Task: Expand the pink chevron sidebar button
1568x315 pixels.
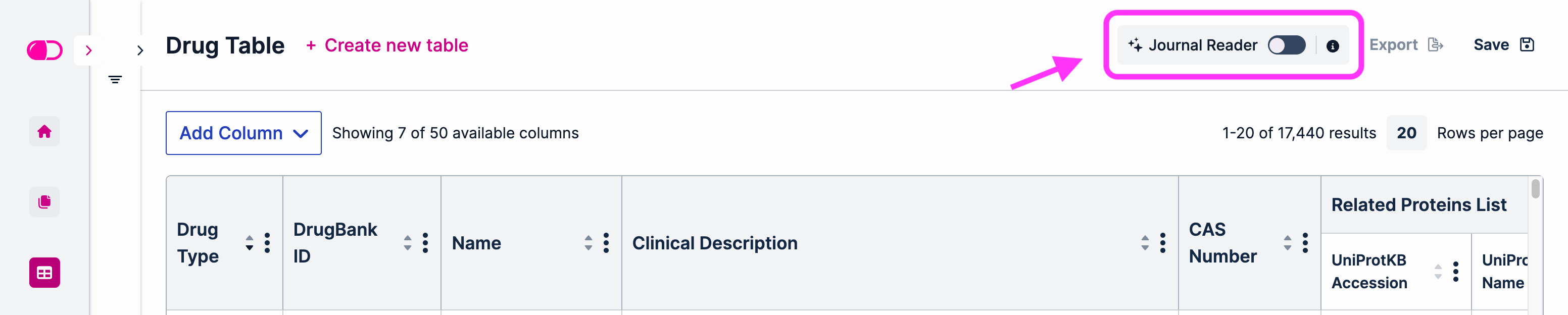Action: [x=89, y=50]
